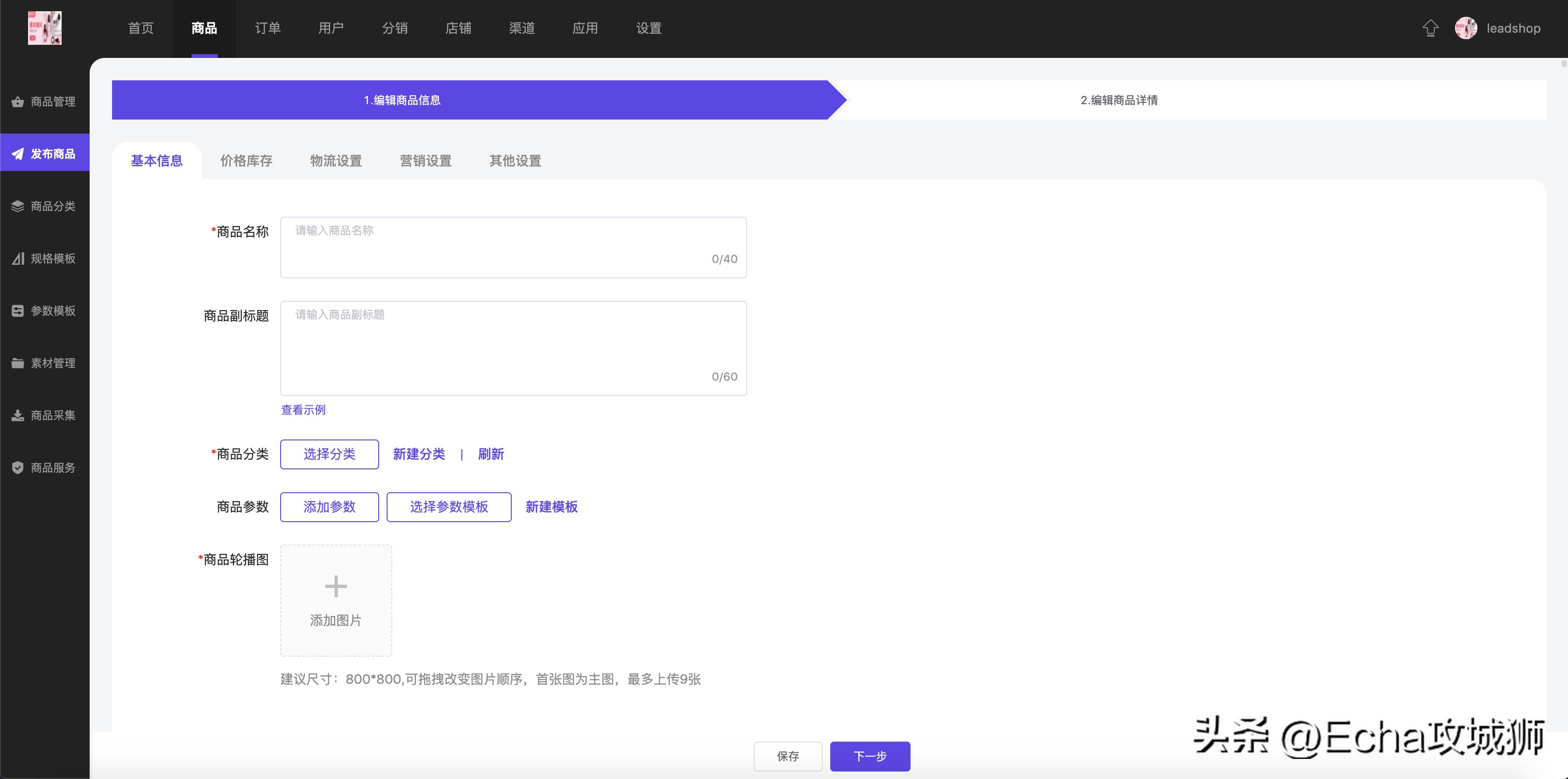The image size is (1568, 779).
Task: Open 参数模板 in the left sidebar
Action: pyautogui.click(x=18, y=311)
